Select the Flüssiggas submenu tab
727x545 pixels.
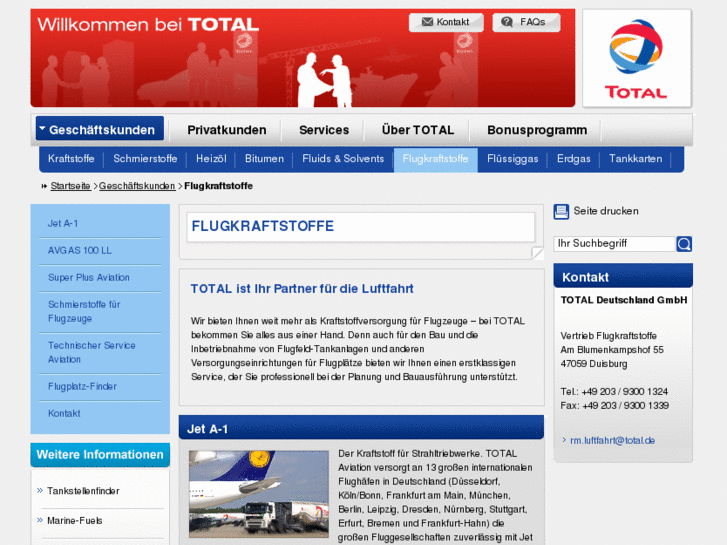[x=512, y=159]
